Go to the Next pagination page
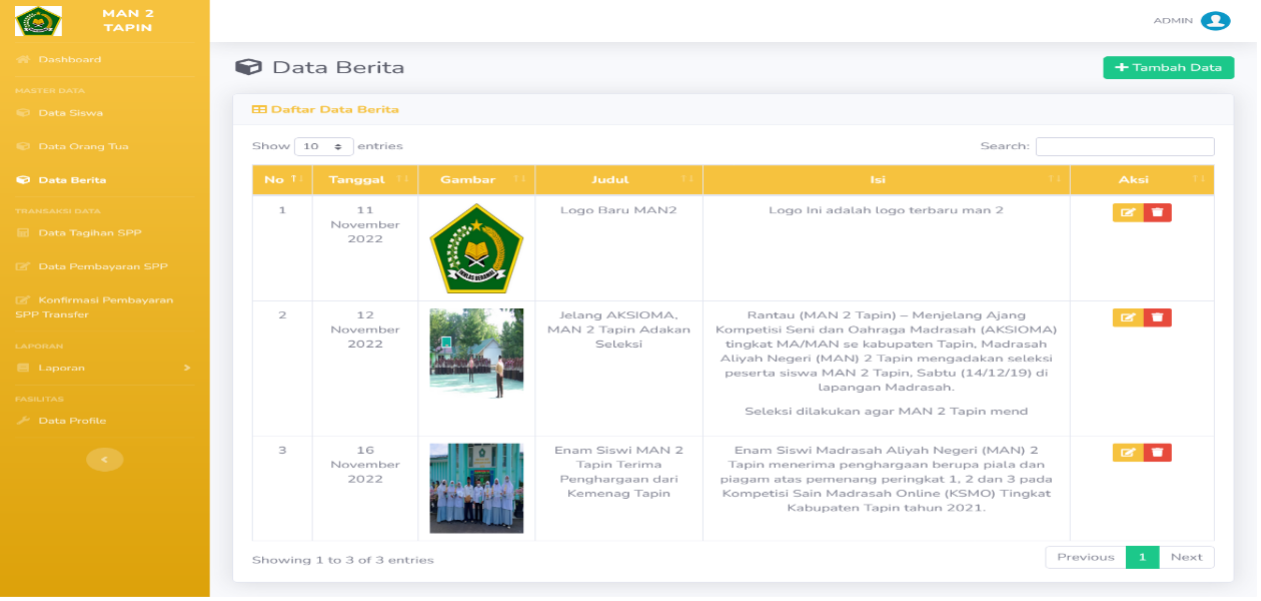Image resolution: width=1261 pixels, height=601 pixels. click(1186, 557)
